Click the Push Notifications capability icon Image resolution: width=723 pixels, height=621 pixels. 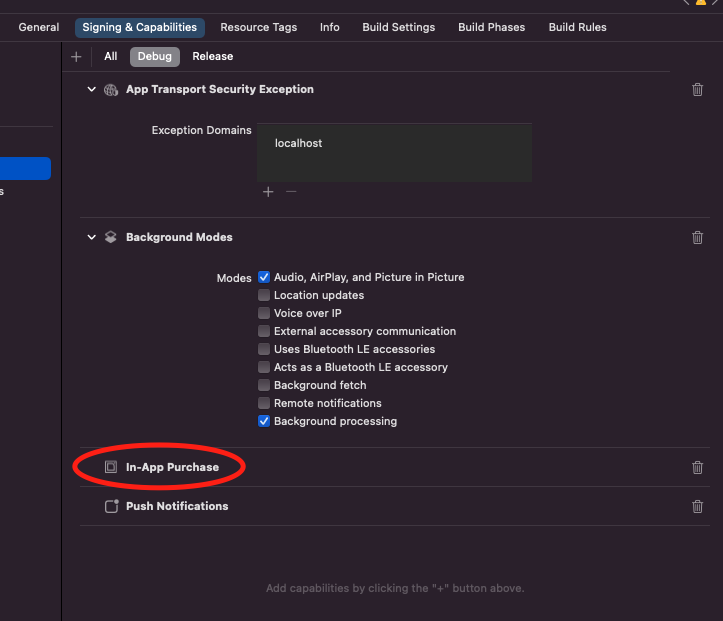(x=111, y=506)
